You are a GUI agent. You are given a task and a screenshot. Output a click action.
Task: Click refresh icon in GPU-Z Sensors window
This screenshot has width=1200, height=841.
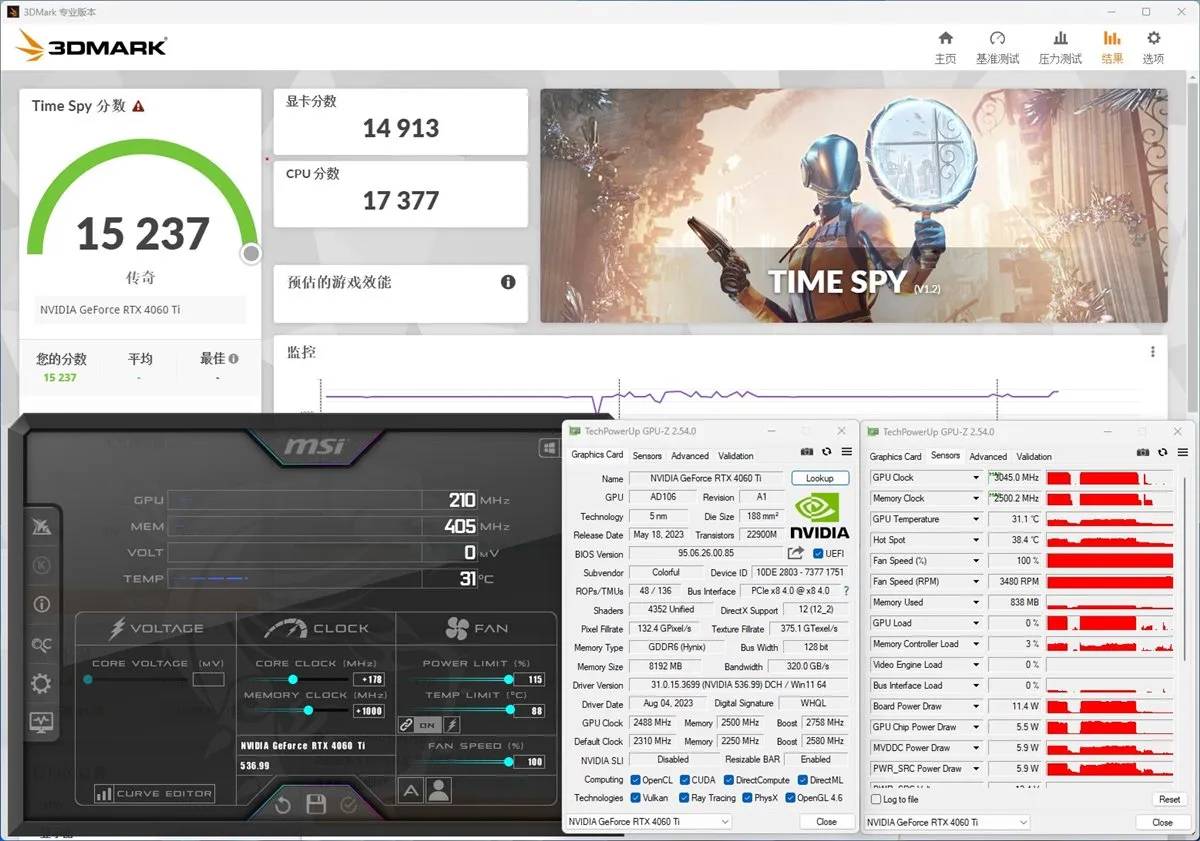click(x=1161, y=454)
